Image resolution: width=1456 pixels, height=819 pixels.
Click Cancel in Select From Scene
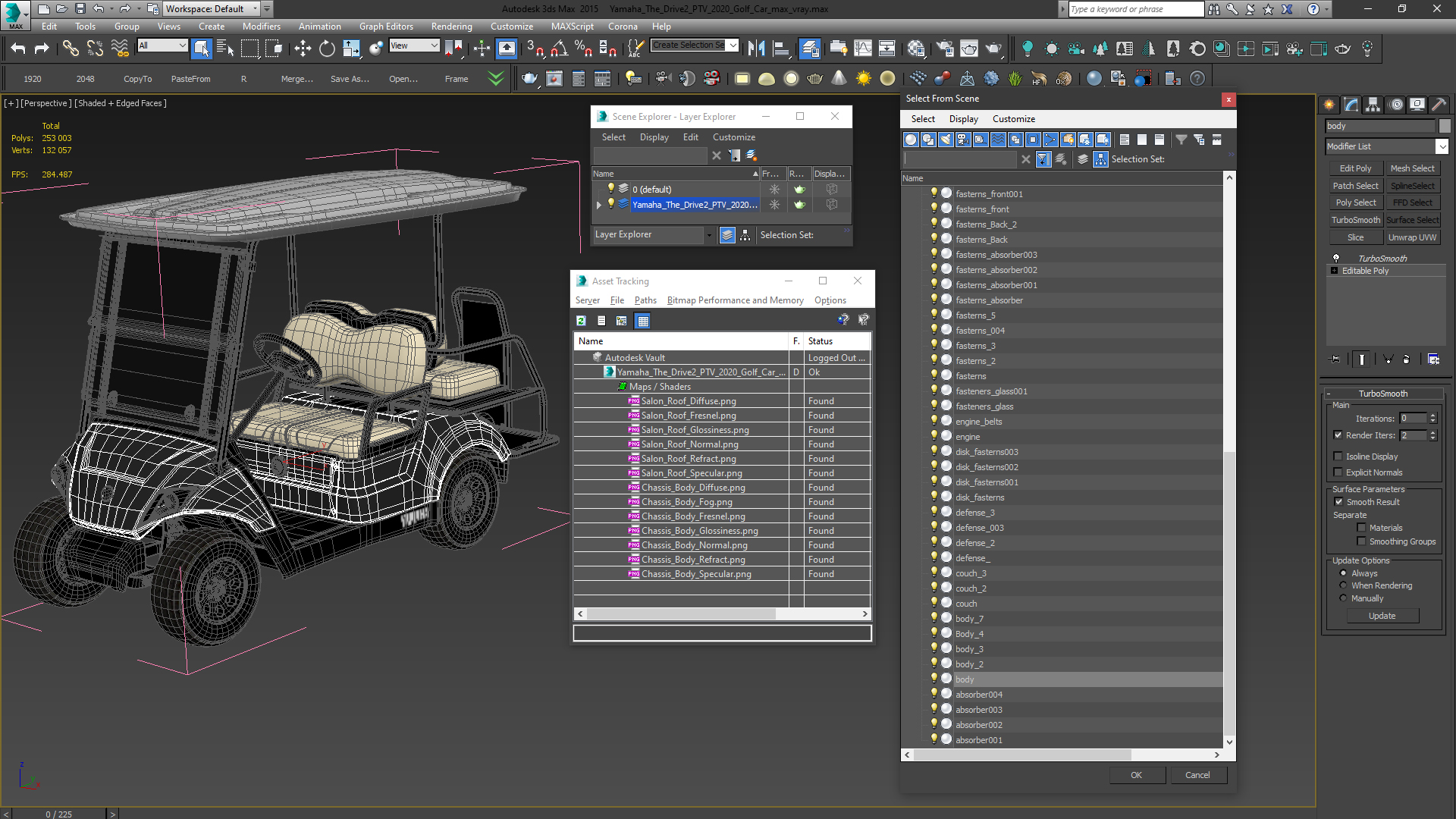coord(1197,775)
